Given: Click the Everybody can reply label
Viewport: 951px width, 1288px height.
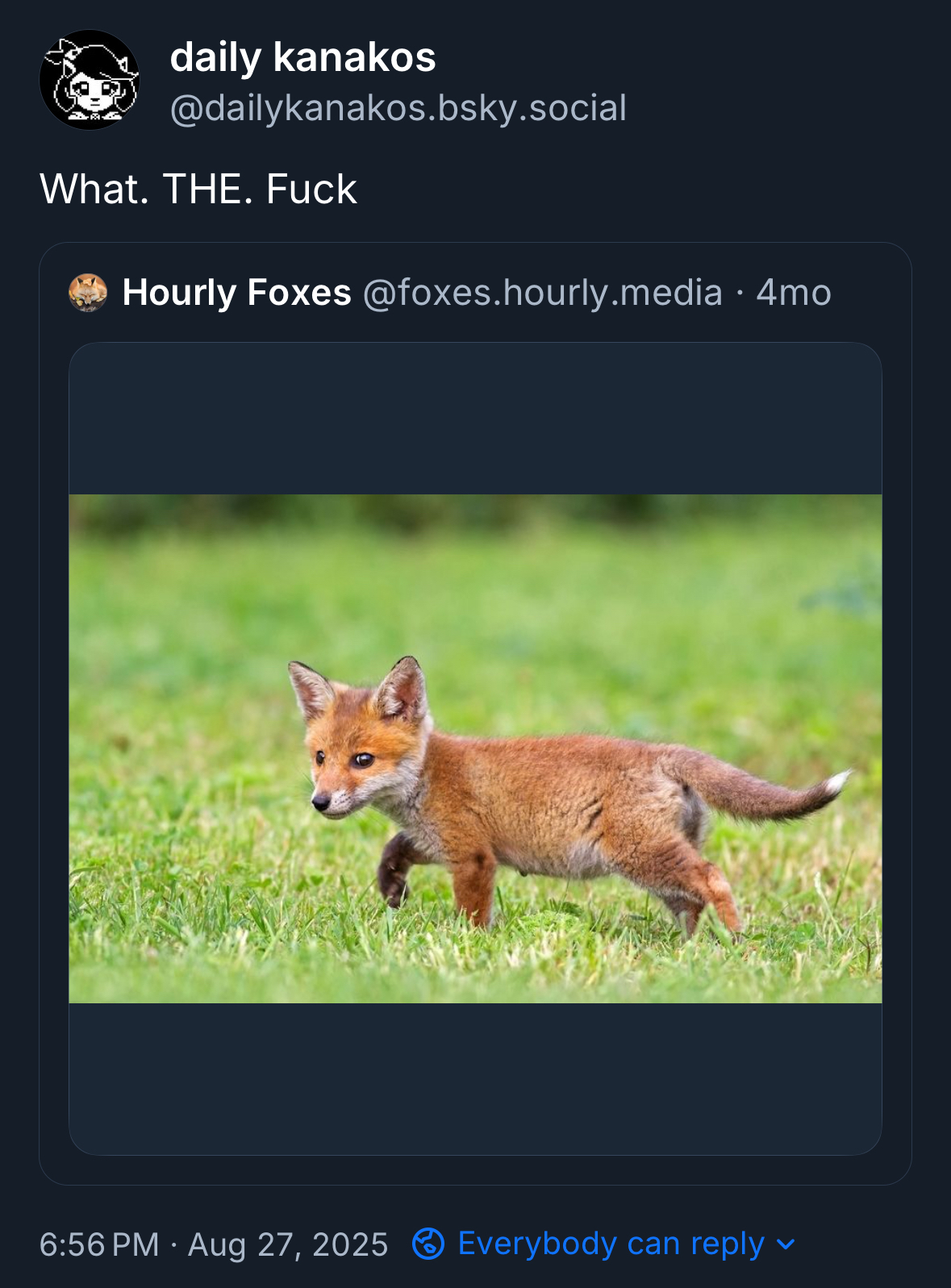Looking at the screenshot, I should tap(611, 1244).
